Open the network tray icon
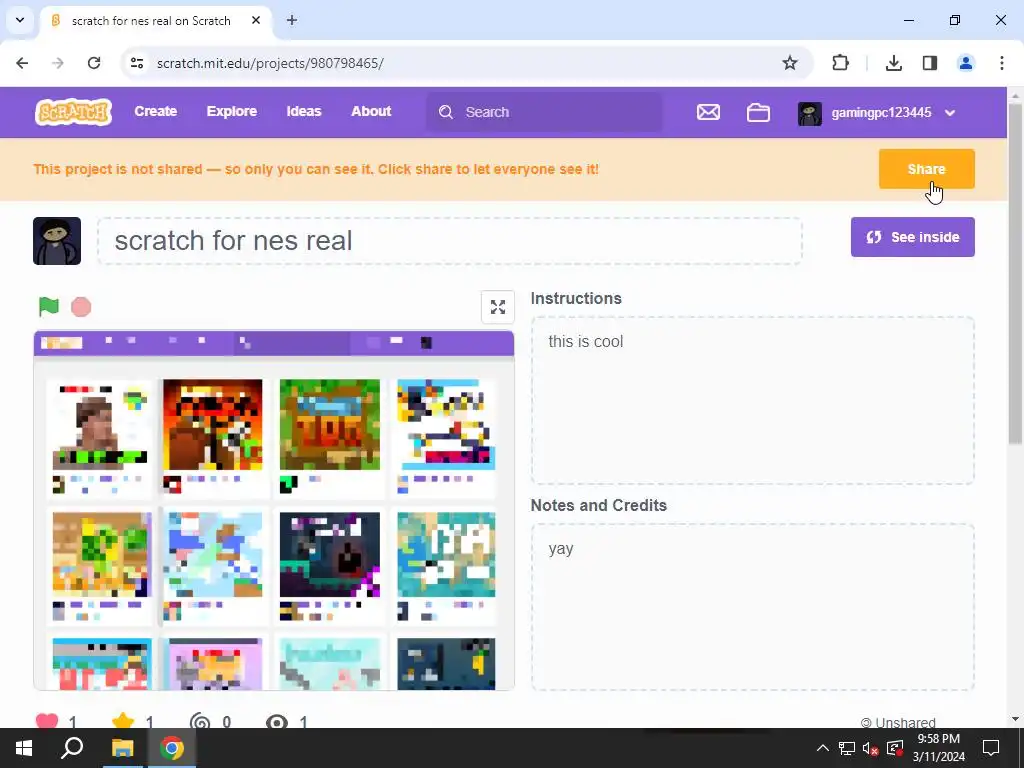1024x768 pixels. (x=846, y=748)
